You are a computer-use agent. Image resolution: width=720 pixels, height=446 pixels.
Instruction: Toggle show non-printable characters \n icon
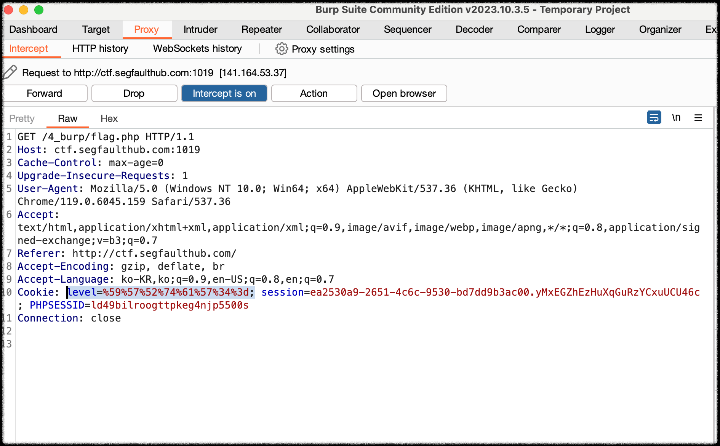pyautogui.click(x=676, y=118)
